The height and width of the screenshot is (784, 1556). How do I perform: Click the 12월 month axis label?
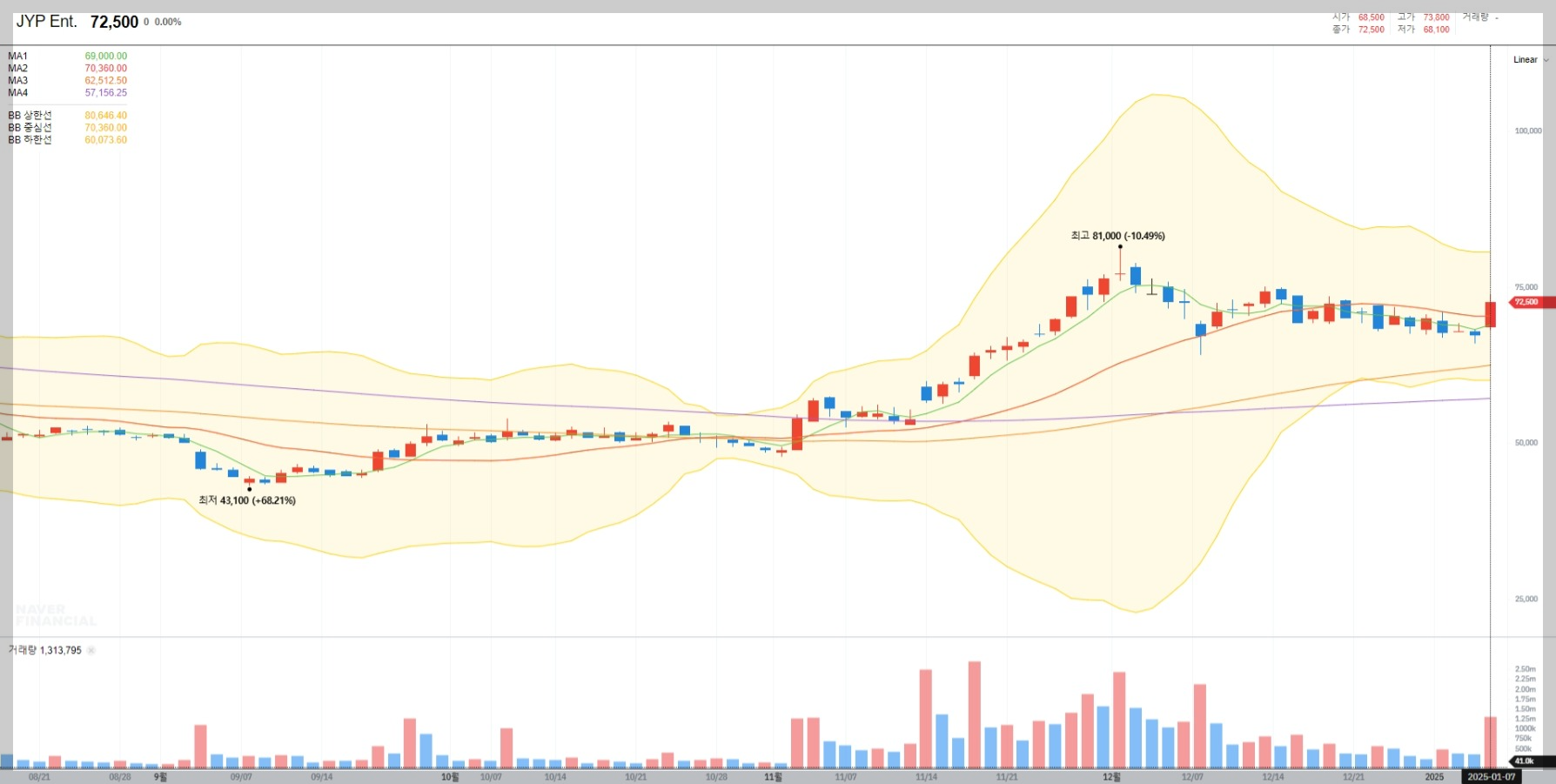pyautogui.click(x=1111, y=777)
